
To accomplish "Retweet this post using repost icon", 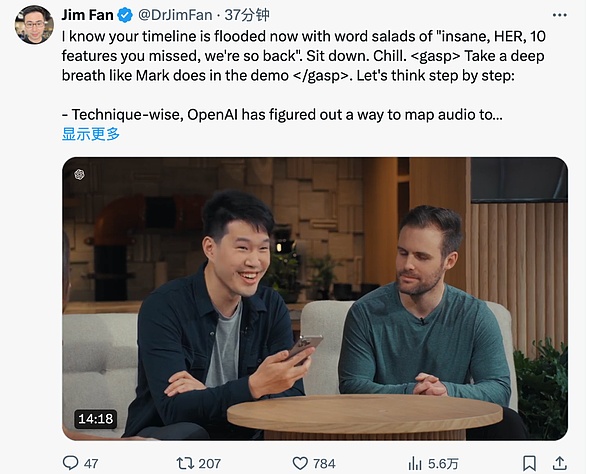I will 184,463.
